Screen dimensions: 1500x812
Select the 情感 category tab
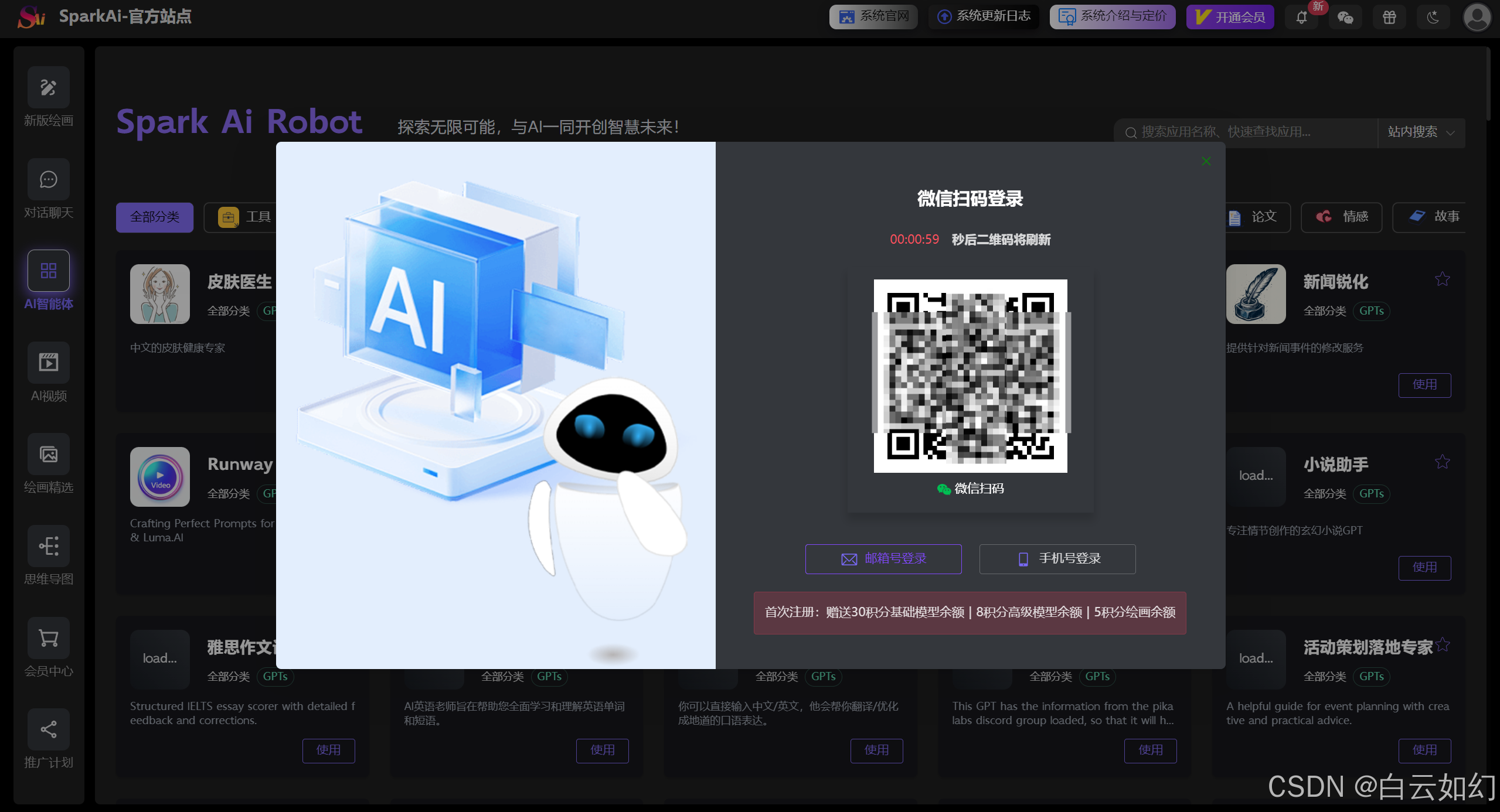[1342, 217]
